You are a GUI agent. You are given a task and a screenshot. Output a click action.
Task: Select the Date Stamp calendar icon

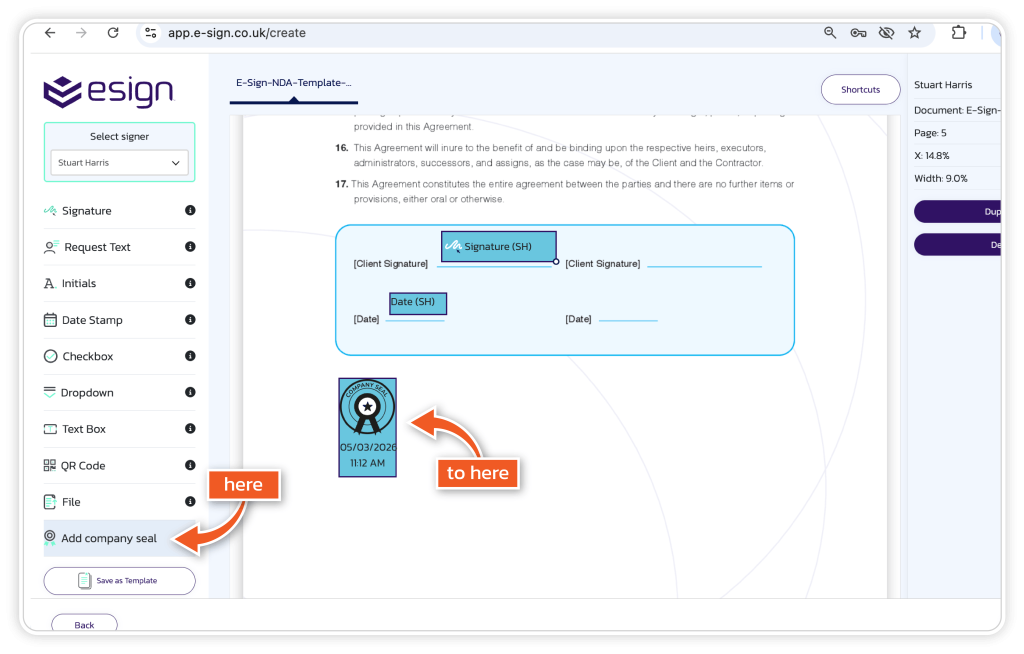tap(50, 320)
